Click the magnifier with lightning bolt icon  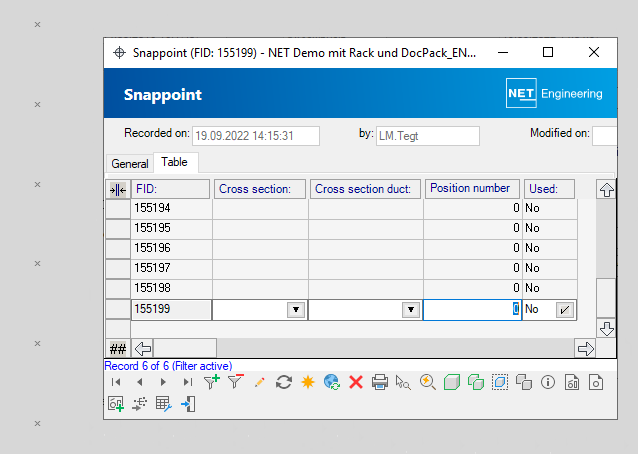point(428,382)
